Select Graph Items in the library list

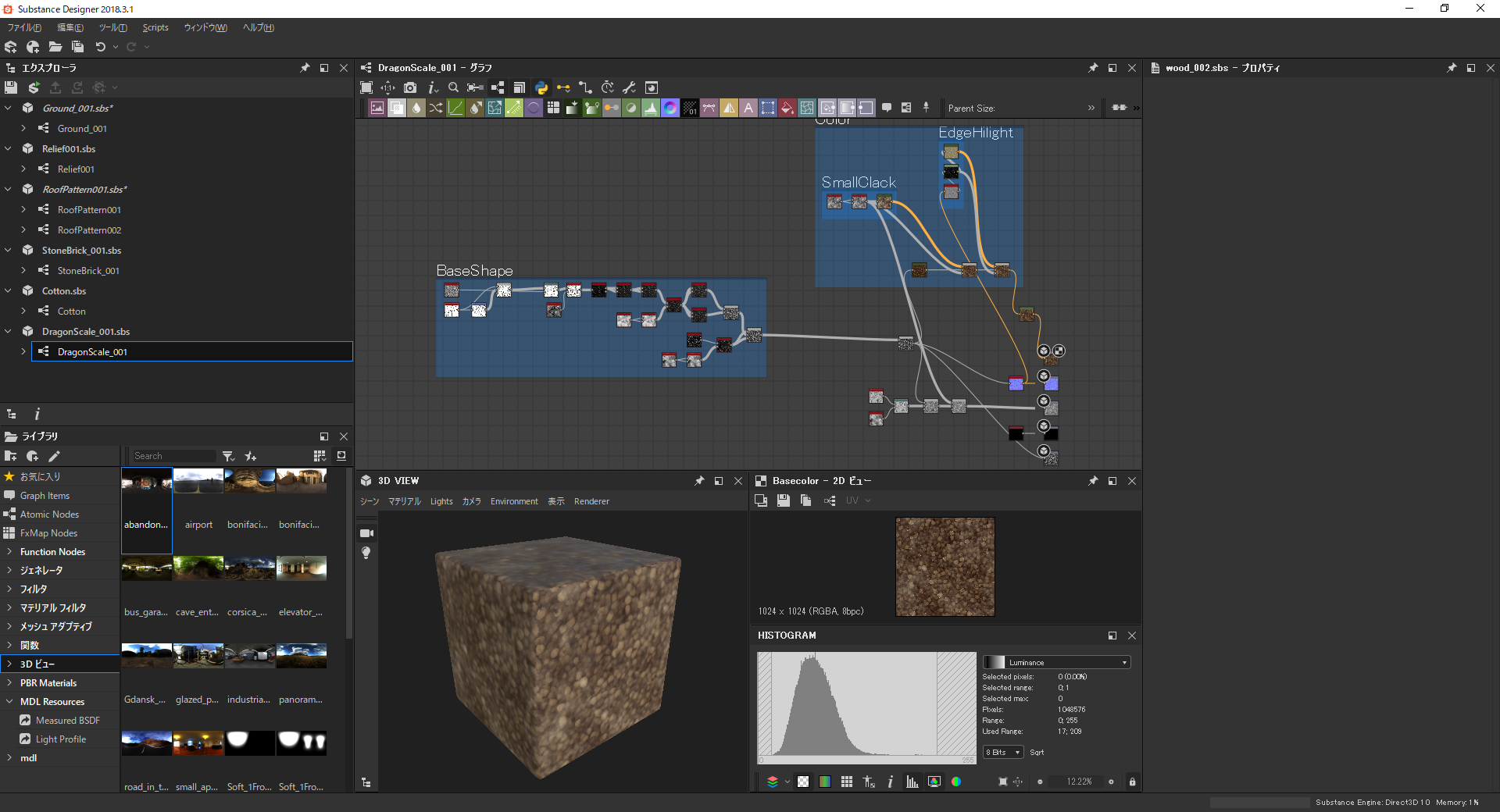[x=45, y=495]
